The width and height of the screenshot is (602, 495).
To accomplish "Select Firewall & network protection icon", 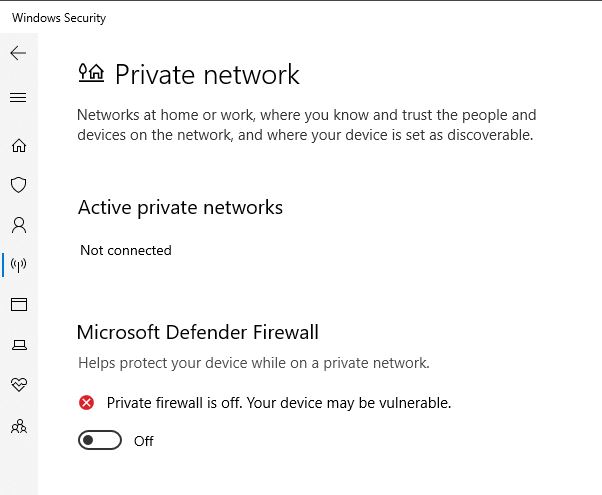I will click(x=18, y=265).
